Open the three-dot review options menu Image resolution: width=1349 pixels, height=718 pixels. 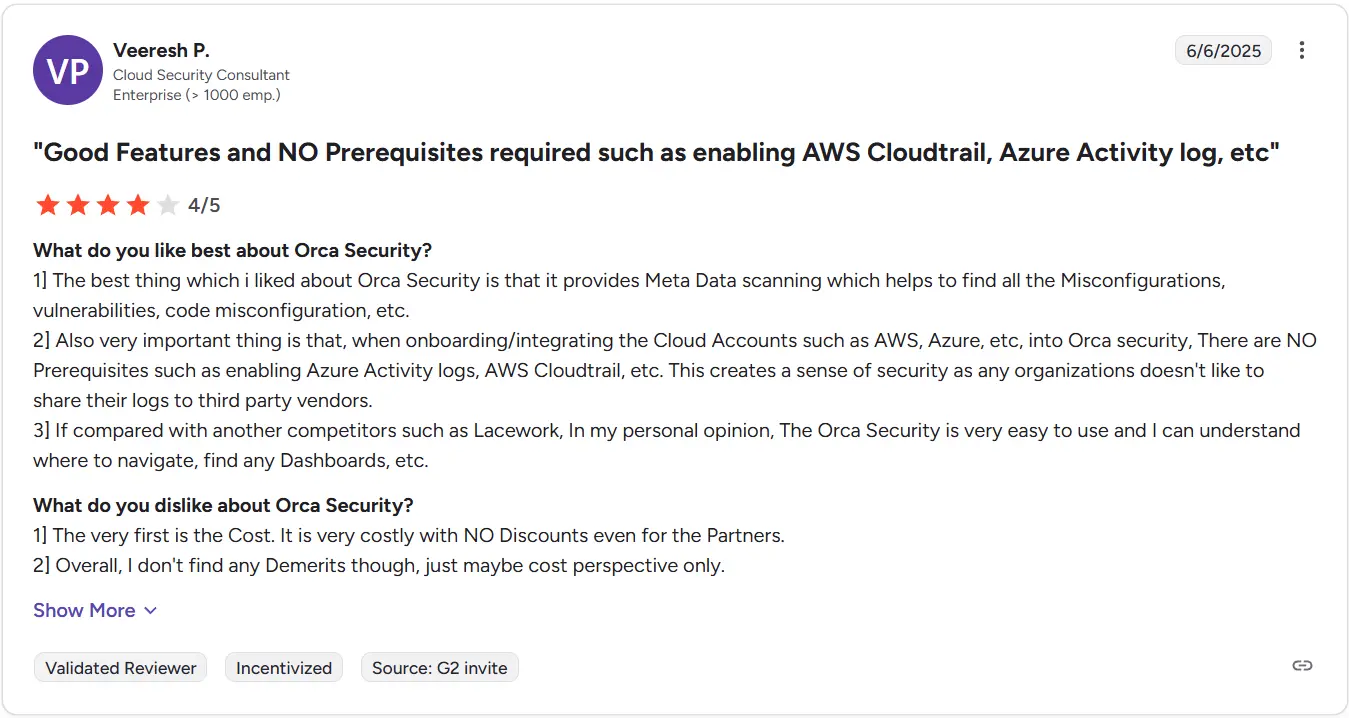pyautogui.click(x=1301, y=50)
